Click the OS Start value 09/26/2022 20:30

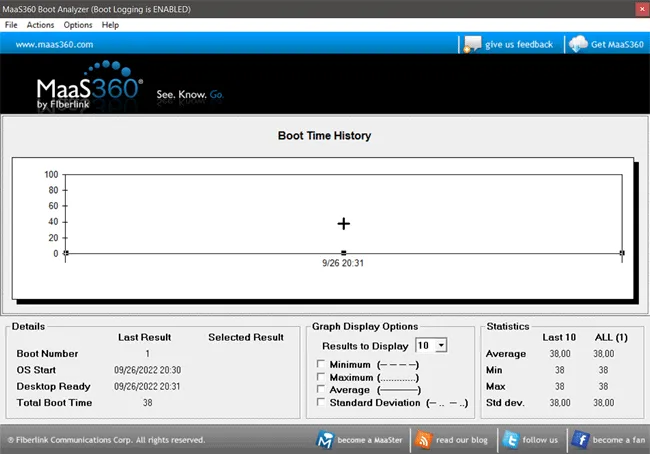click(x=148, y=370)
